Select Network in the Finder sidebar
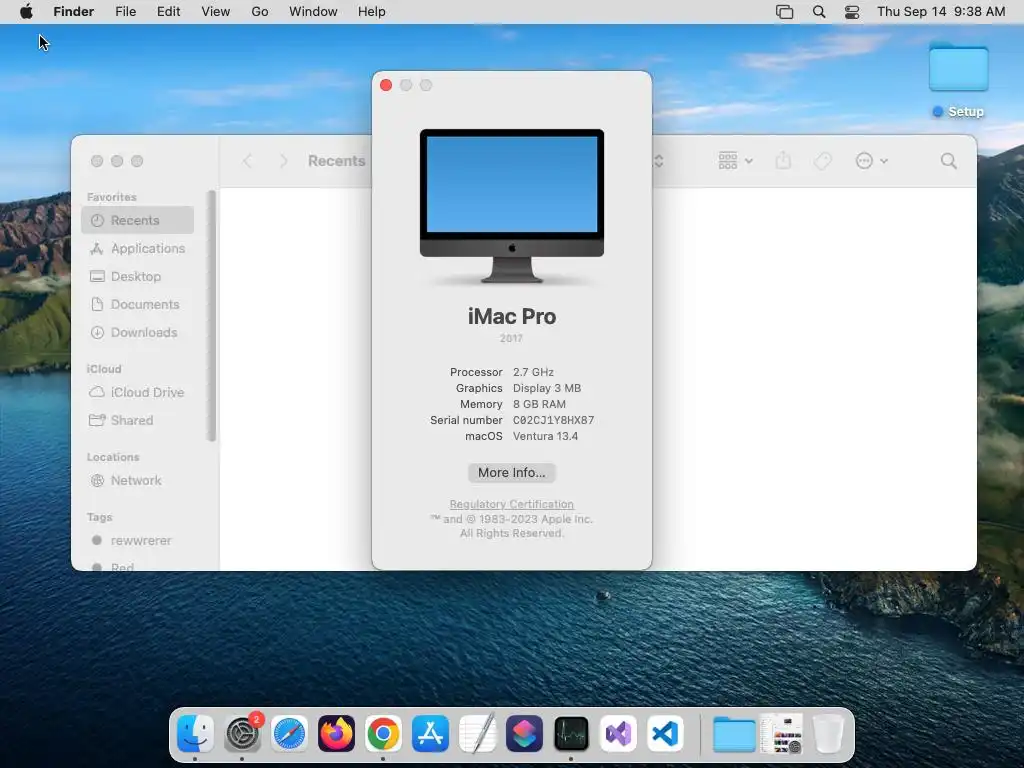 pyautogui.click(x=137, y=481)
